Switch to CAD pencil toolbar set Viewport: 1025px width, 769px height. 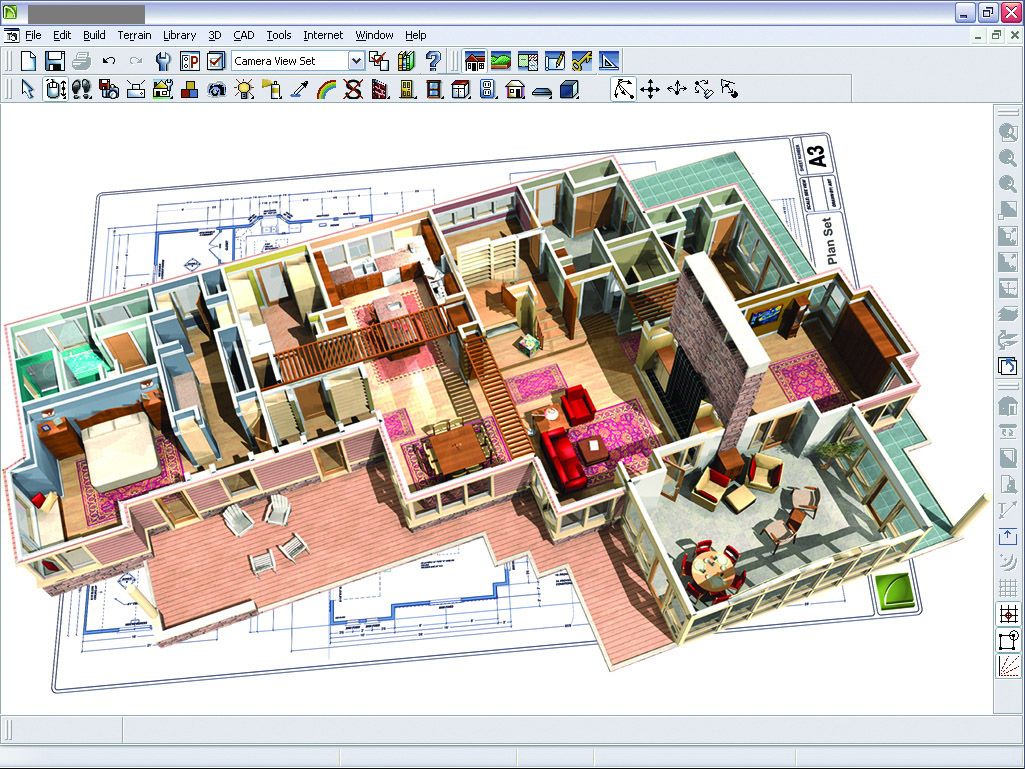click(554, 61)
